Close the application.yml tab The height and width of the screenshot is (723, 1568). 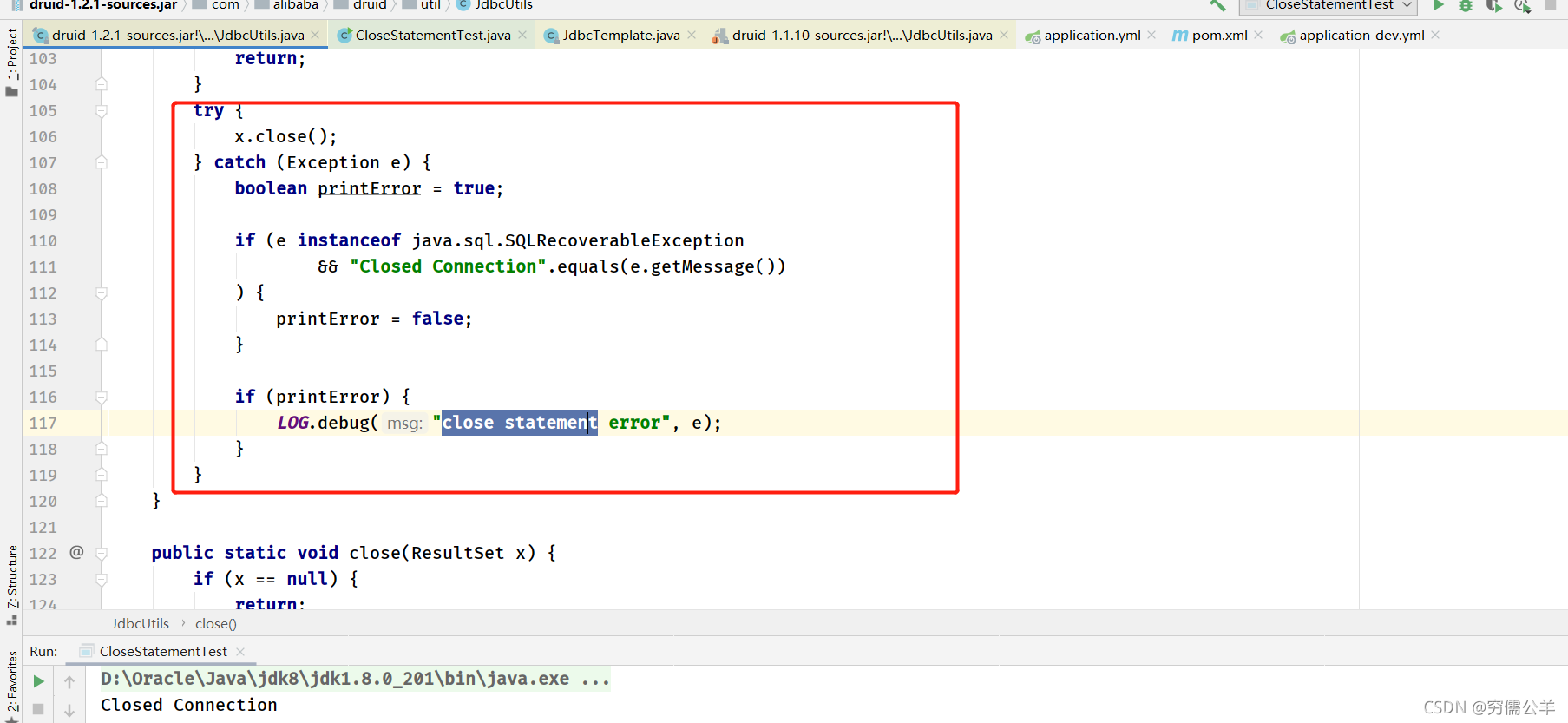tap(1151, 35)
